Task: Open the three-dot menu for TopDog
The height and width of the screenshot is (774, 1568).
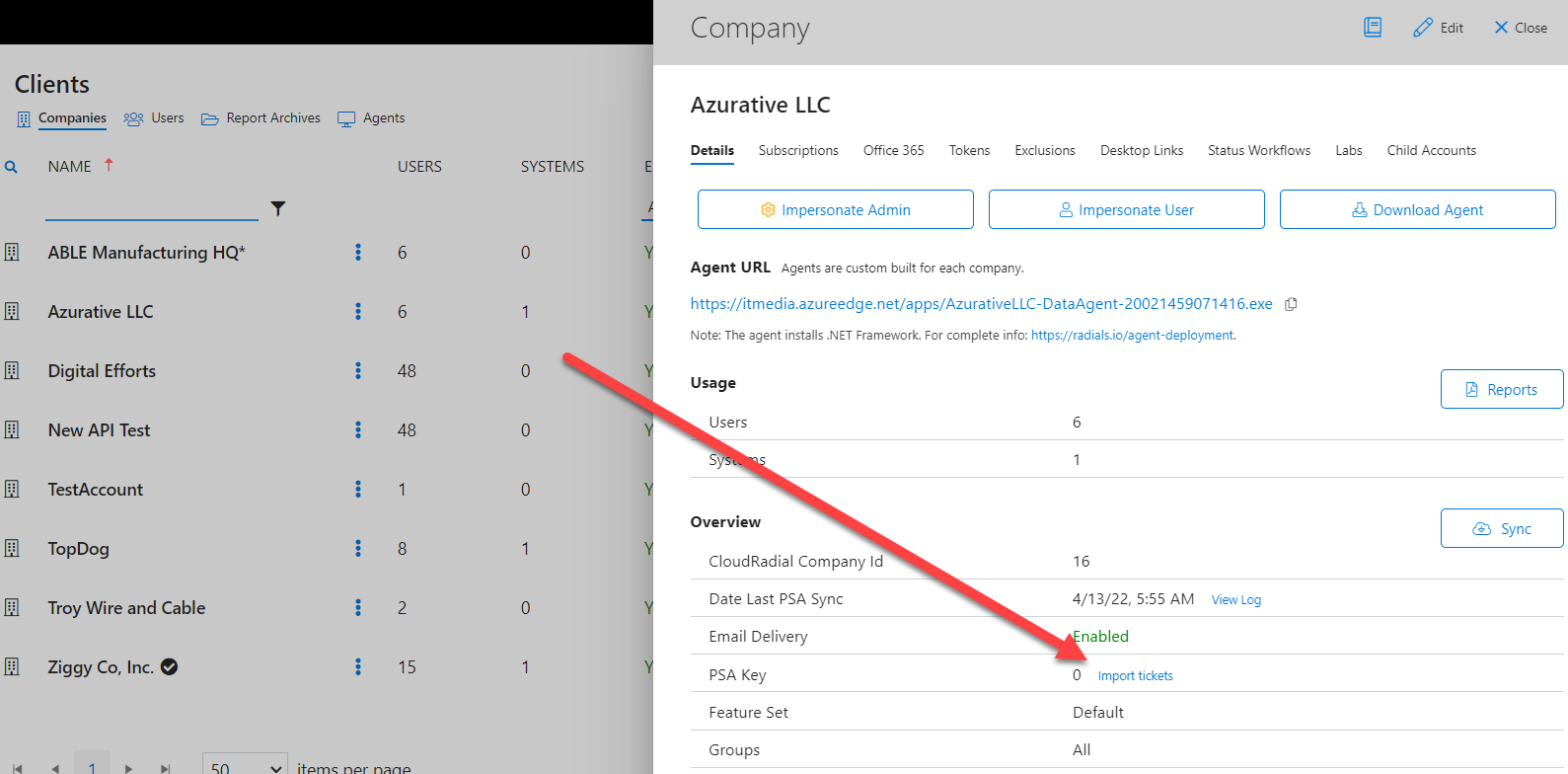Action: pyautogui.click(x=358, y=549)
